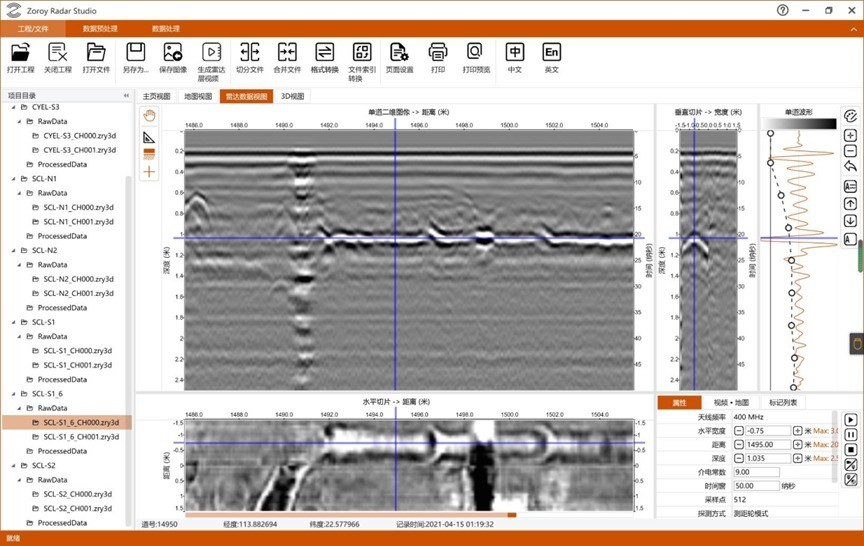Click the 介电常数 value input field

coord(757,471)
